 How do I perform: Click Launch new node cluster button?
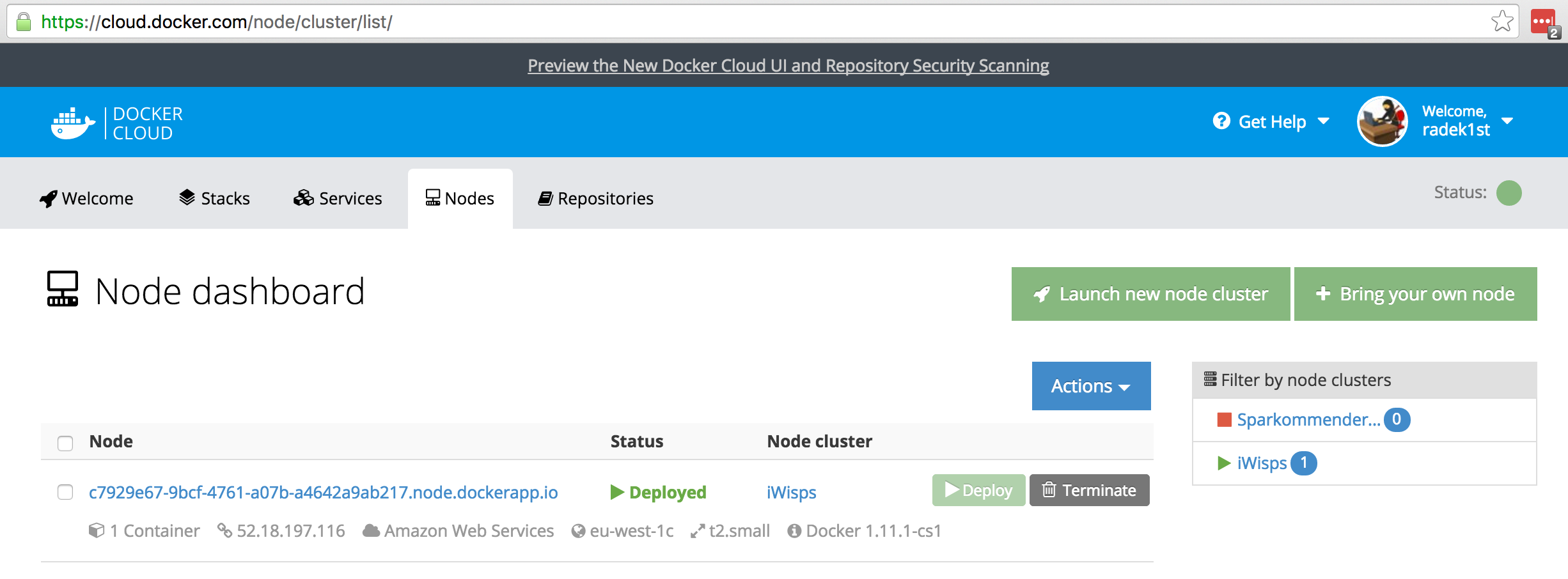point(1151,294)
